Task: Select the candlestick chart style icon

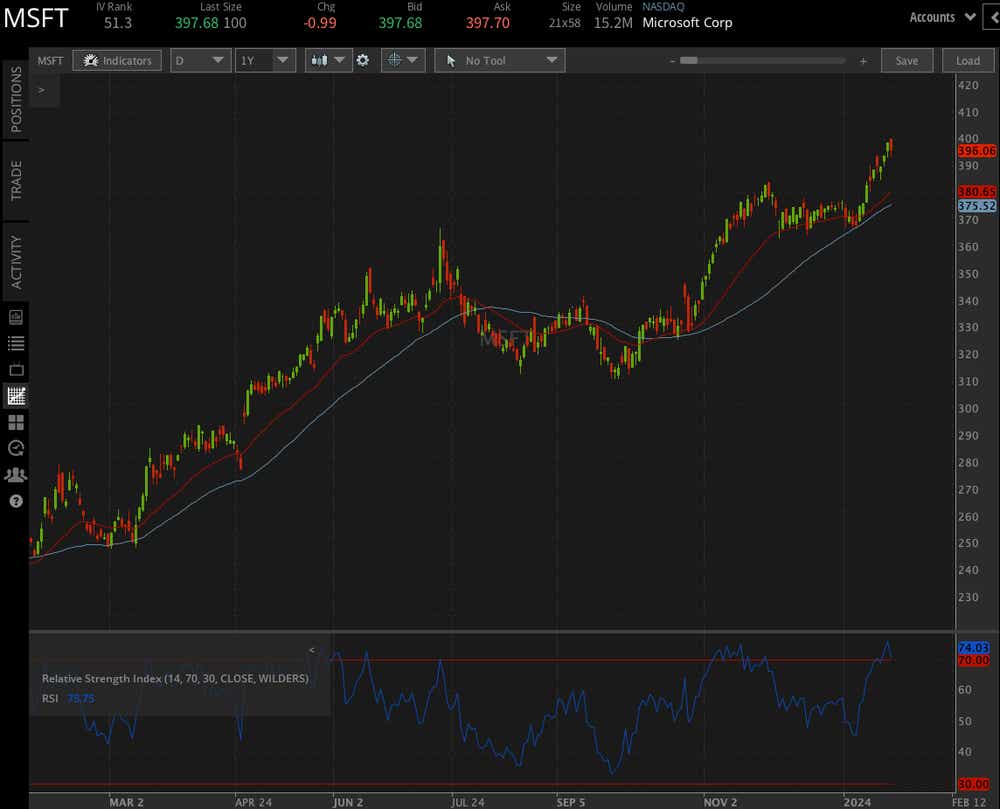Action: 322,60
